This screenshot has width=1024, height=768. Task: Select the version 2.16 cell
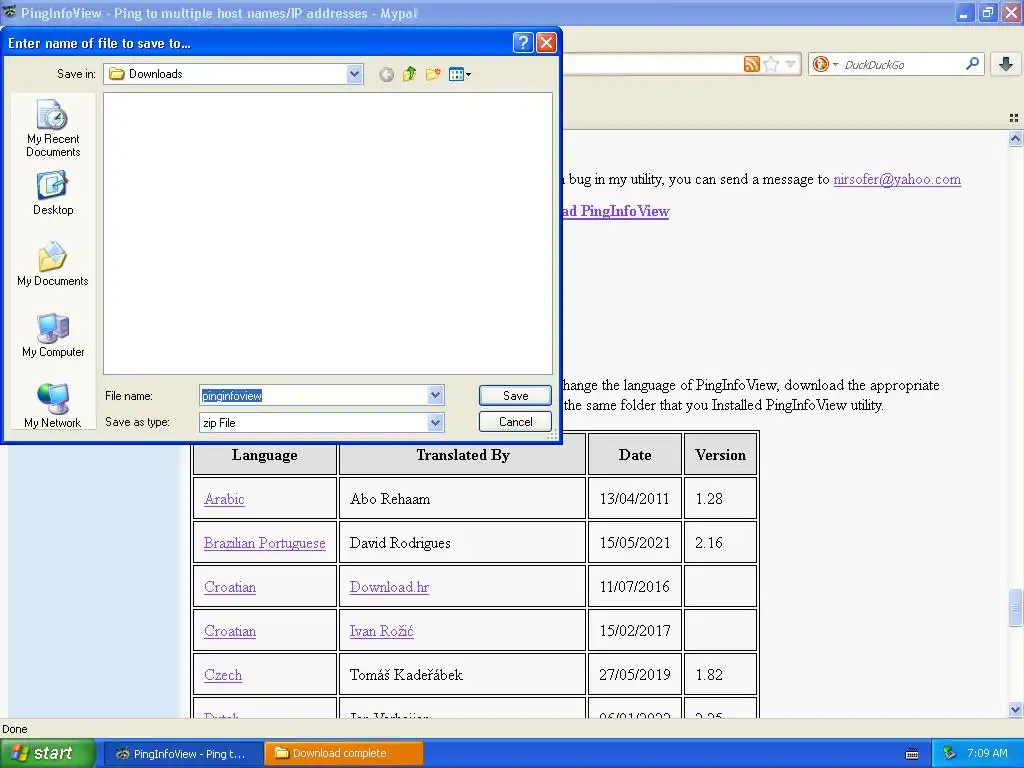click(720, 542)
